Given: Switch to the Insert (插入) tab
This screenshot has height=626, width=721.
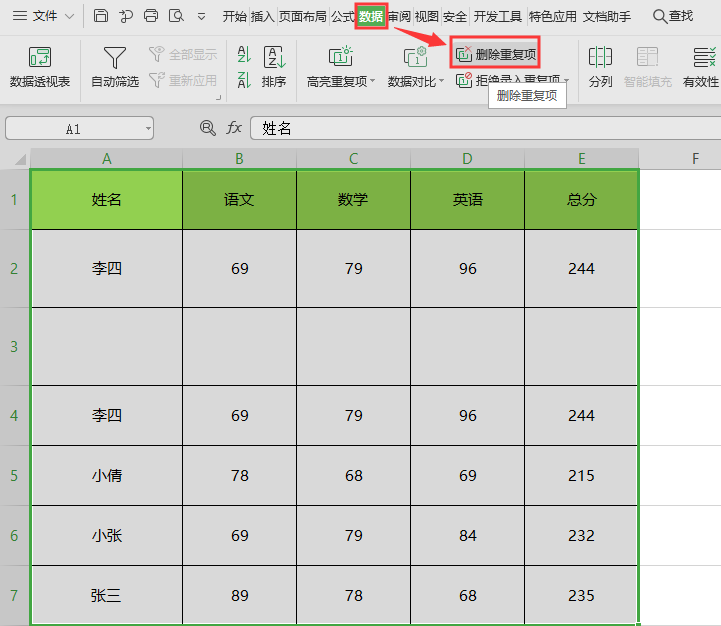Looking at the screenshot, I should tap(263, 16).
